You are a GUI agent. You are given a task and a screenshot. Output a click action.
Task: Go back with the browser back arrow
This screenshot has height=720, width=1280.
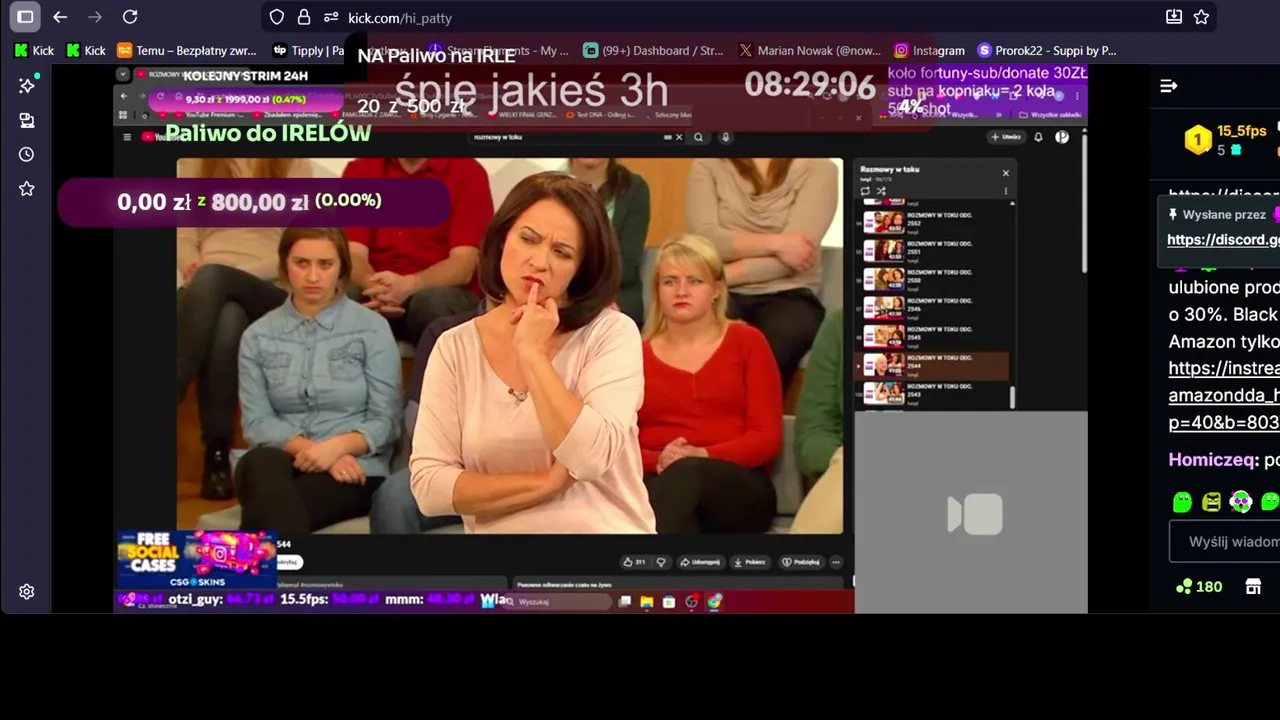click(60, 17)
